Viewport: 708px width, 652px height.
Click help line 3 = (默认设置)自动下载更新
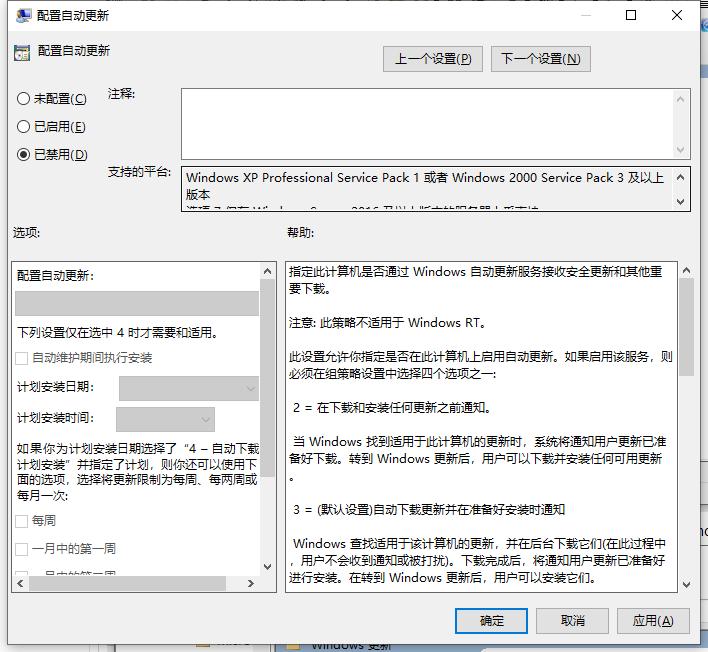pyautogui.click(x=429, y=510)
